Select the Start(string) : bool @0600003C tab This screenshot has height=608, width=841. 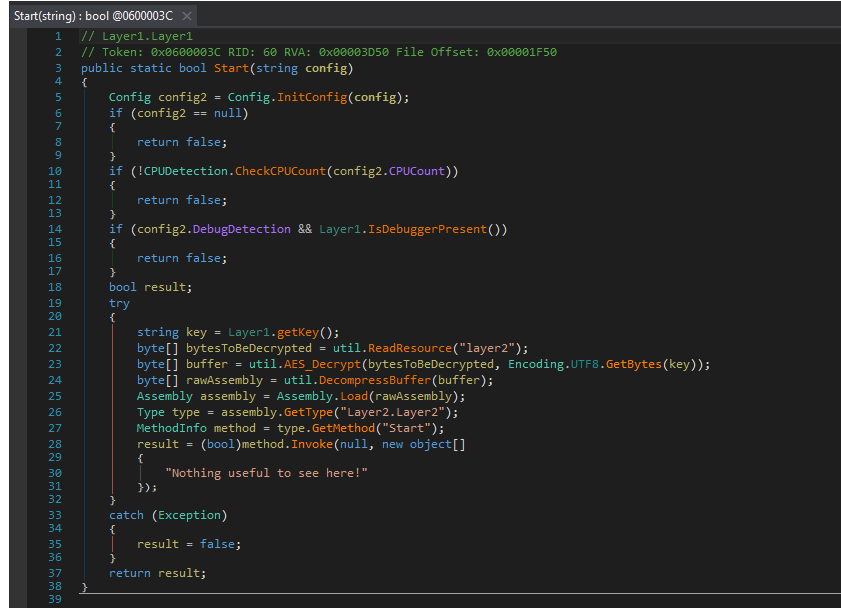(92, 17)
